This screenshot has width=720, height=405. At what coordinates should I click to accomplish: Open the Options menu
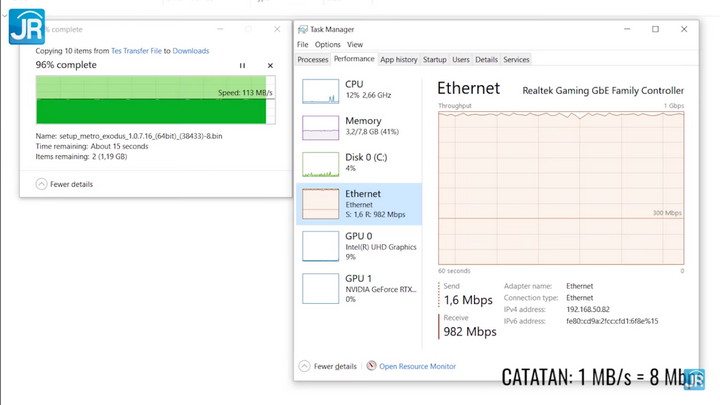pos(328,45)
